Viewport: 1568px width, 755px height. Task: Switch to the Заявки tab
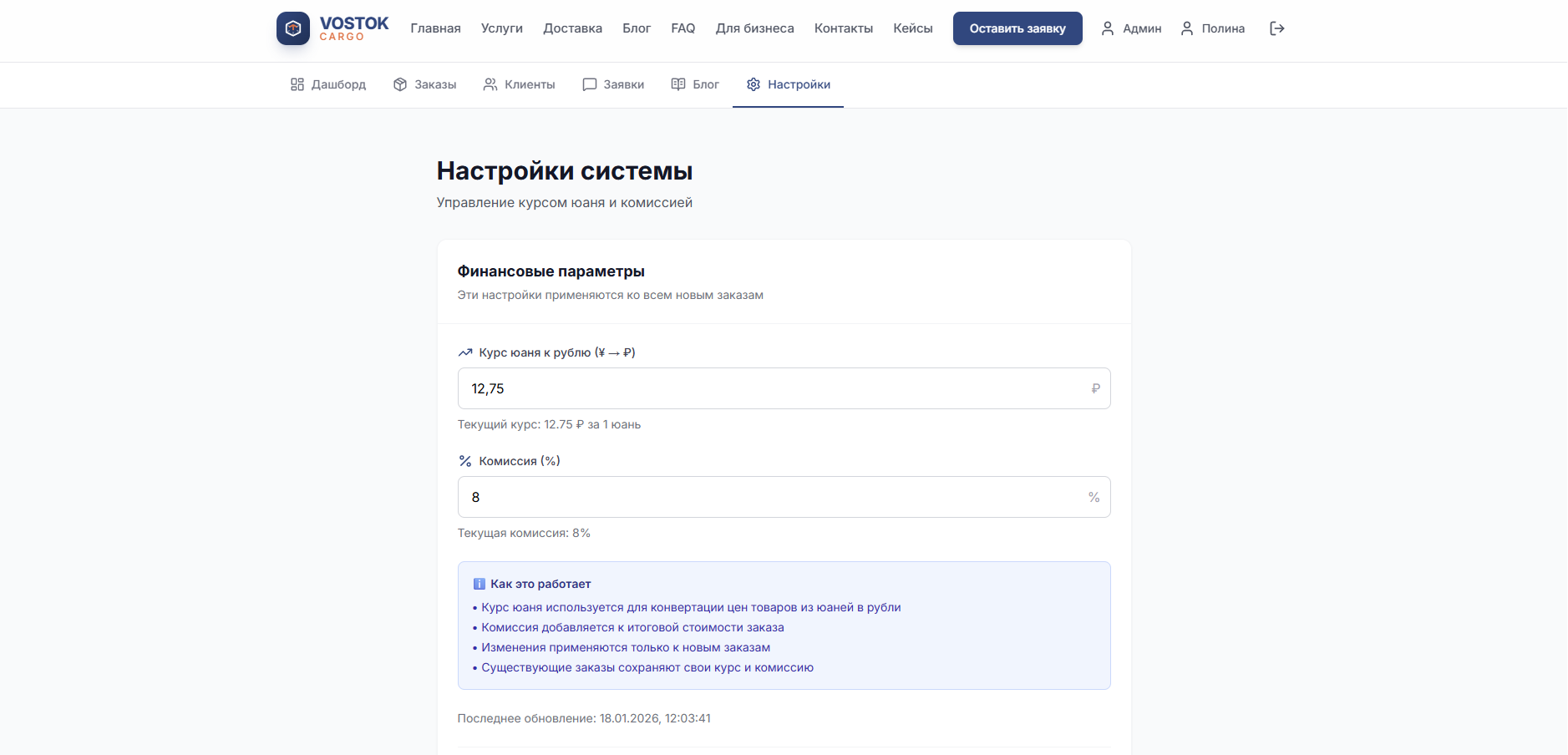(x=613, y=84)
